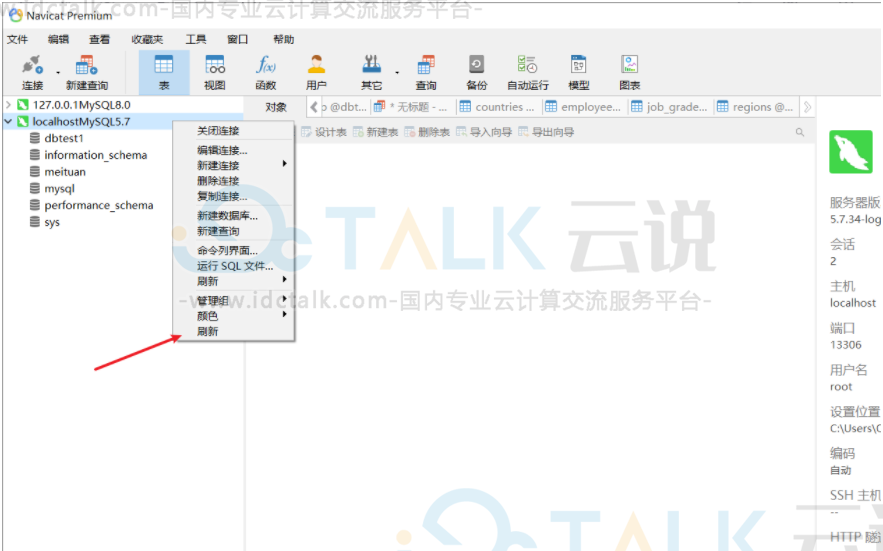Open the 新建连接 submenu in context menu

(x=233, y=166)
